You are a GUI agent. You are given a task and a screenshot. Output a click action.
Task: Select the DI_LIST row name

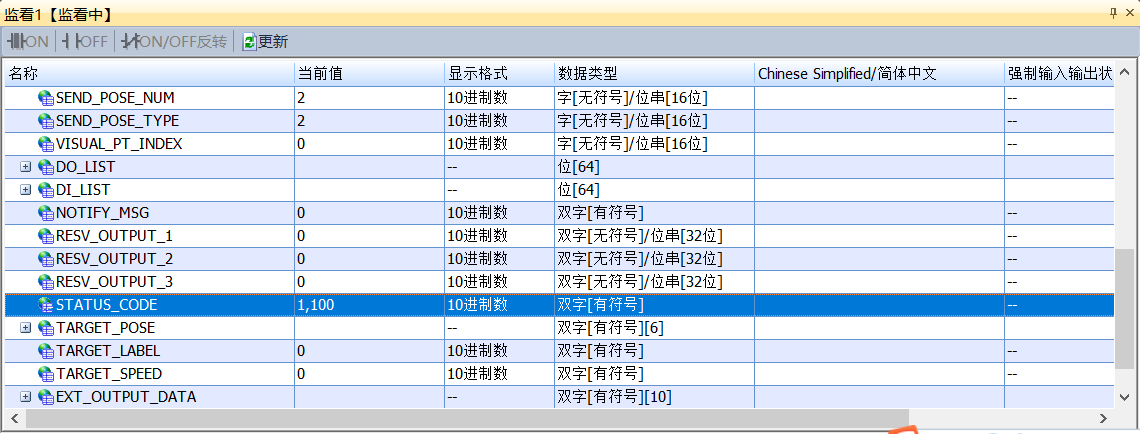click(x=83, y=190)
